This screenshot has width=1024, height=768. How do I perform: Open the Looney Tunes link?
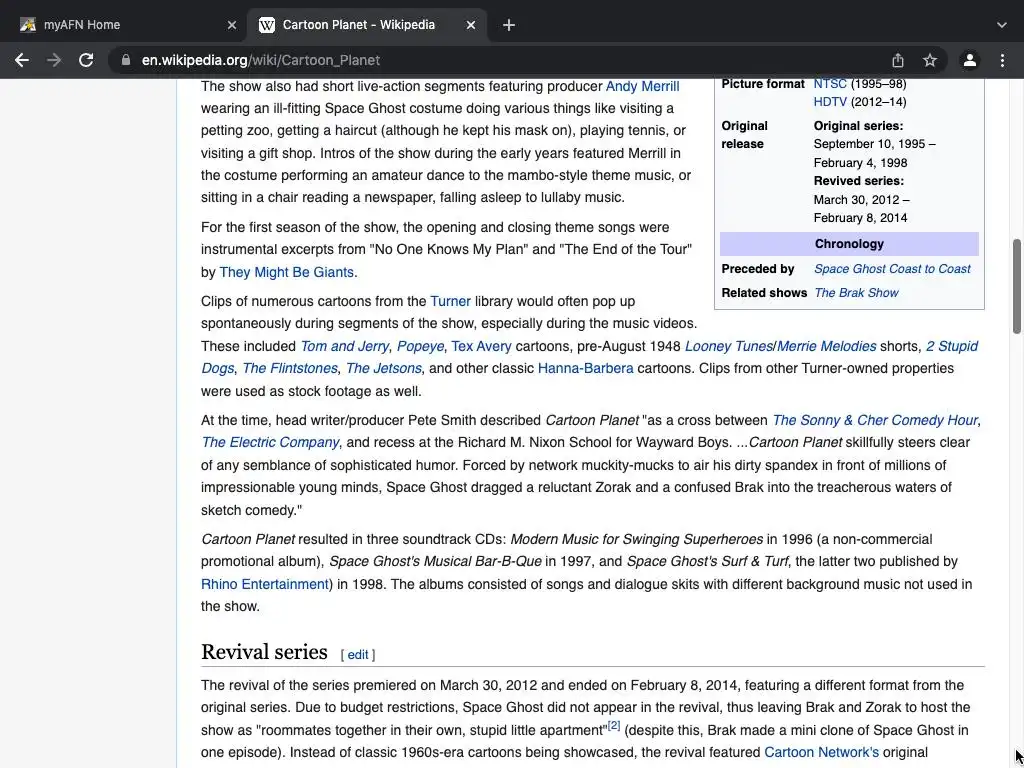[729, 346]
